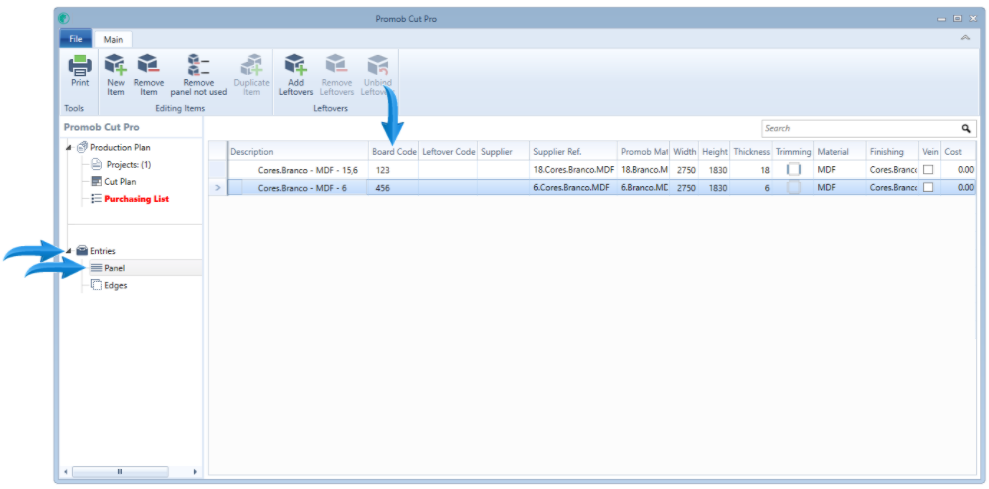Screen dimensions: 989x489
Task: Sort by the Thickness column header
Action: (751, 152)
